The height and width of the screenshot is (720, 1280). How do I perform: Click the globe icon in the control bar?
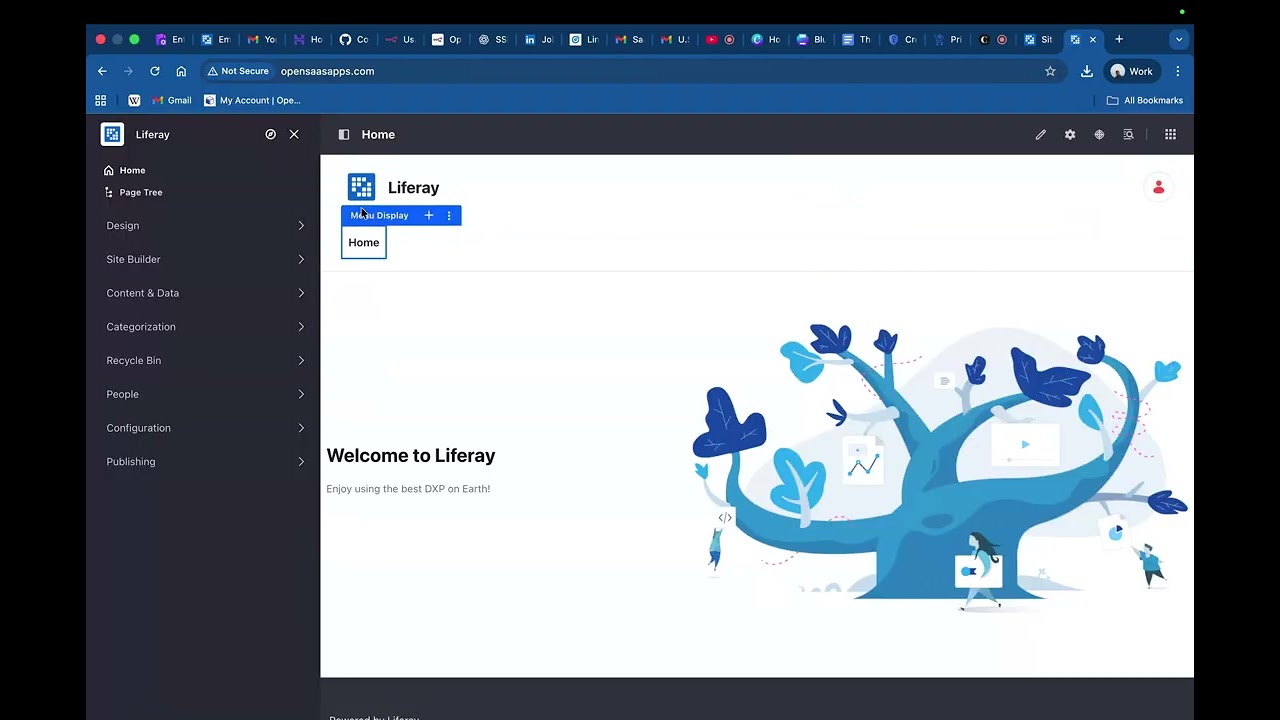click(1099, 134)
